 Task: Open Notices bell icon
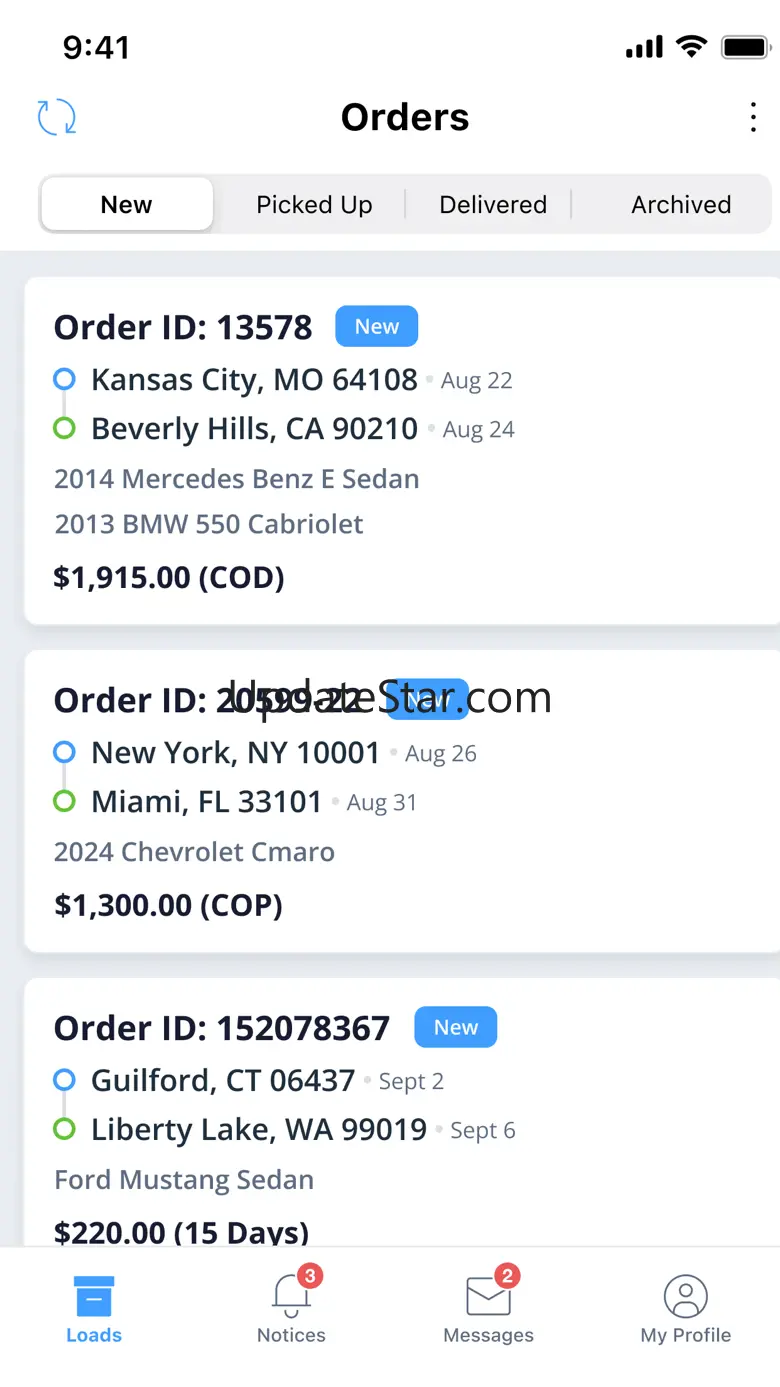tap(291, 1296)
